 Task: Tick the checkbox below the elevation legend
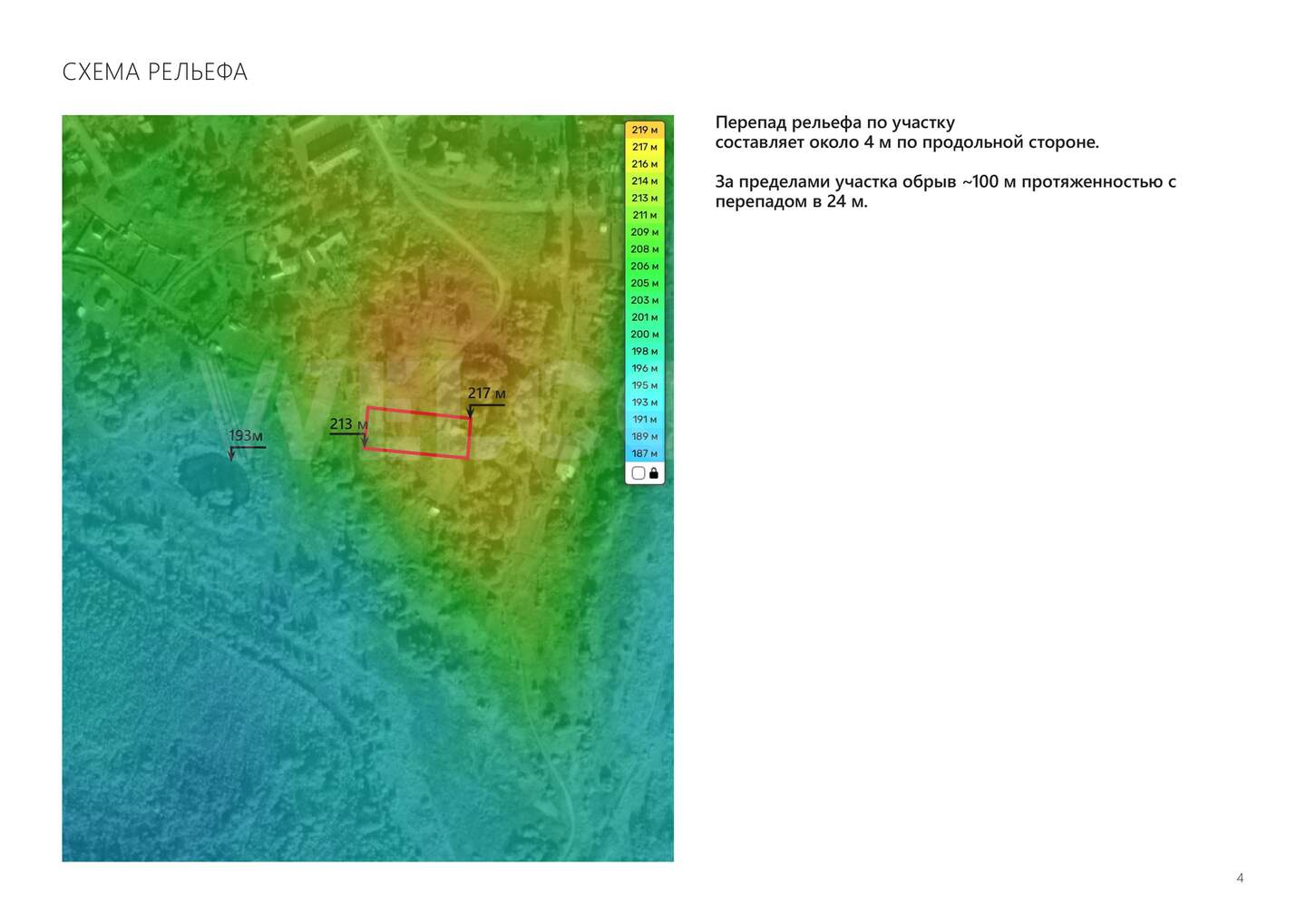tap(638, 473)
